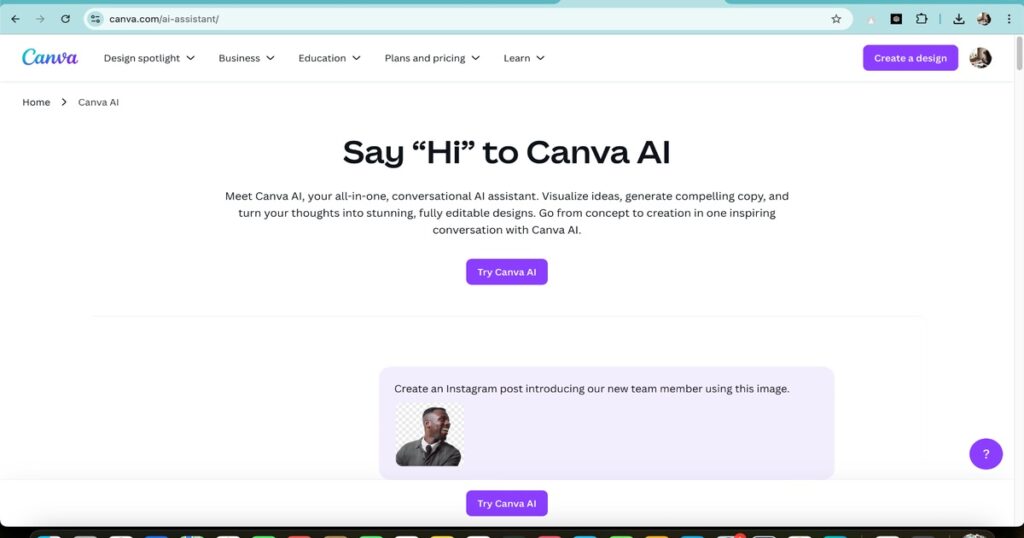Expand Plans and pricing menu
1024x538 pixels.
tap(432, 58)
